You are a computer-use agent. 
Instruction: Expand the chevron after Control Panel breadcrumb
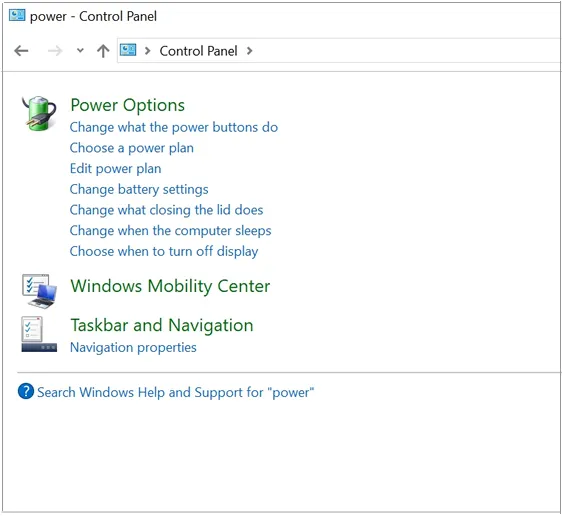tap(249, 51)
